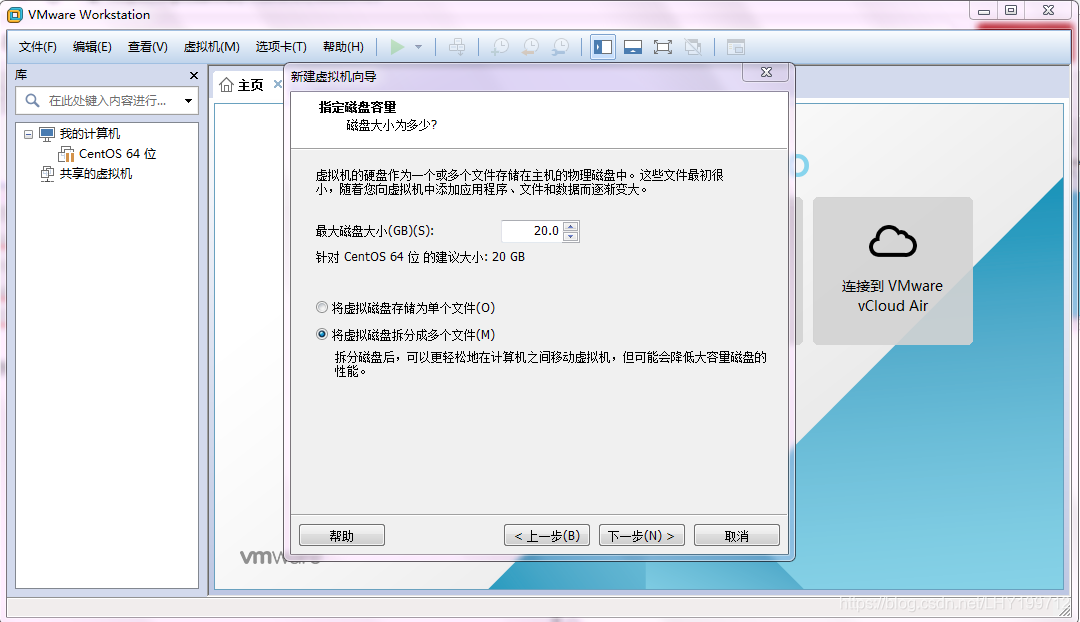This screenshot has height=622, width=1080.
Task: Select the CentOS 64 位 virtual machine
Action: (117, 154)
